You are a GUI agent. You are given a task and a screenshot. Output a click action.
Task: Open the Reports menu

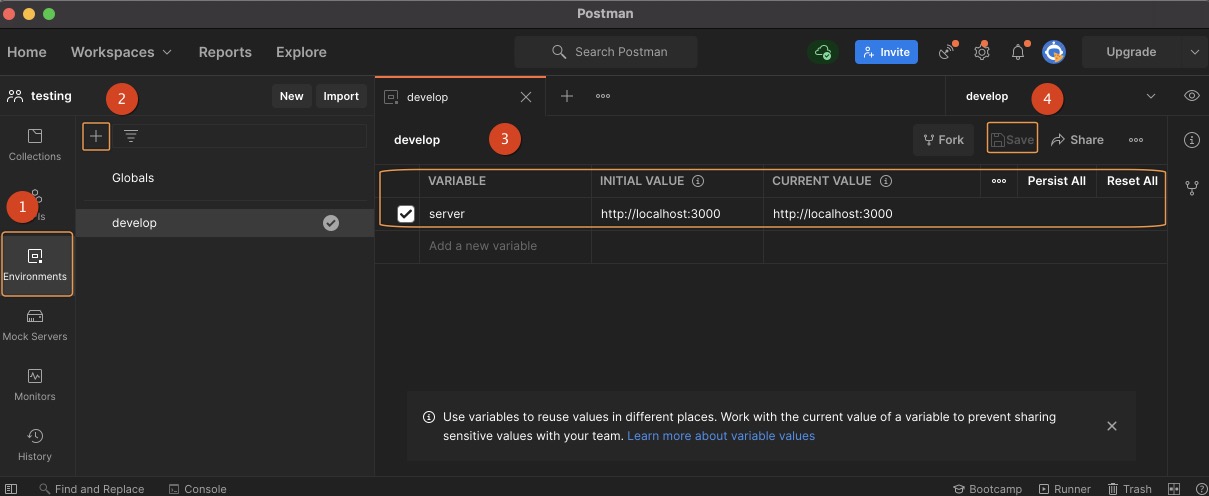pos(225,52)
